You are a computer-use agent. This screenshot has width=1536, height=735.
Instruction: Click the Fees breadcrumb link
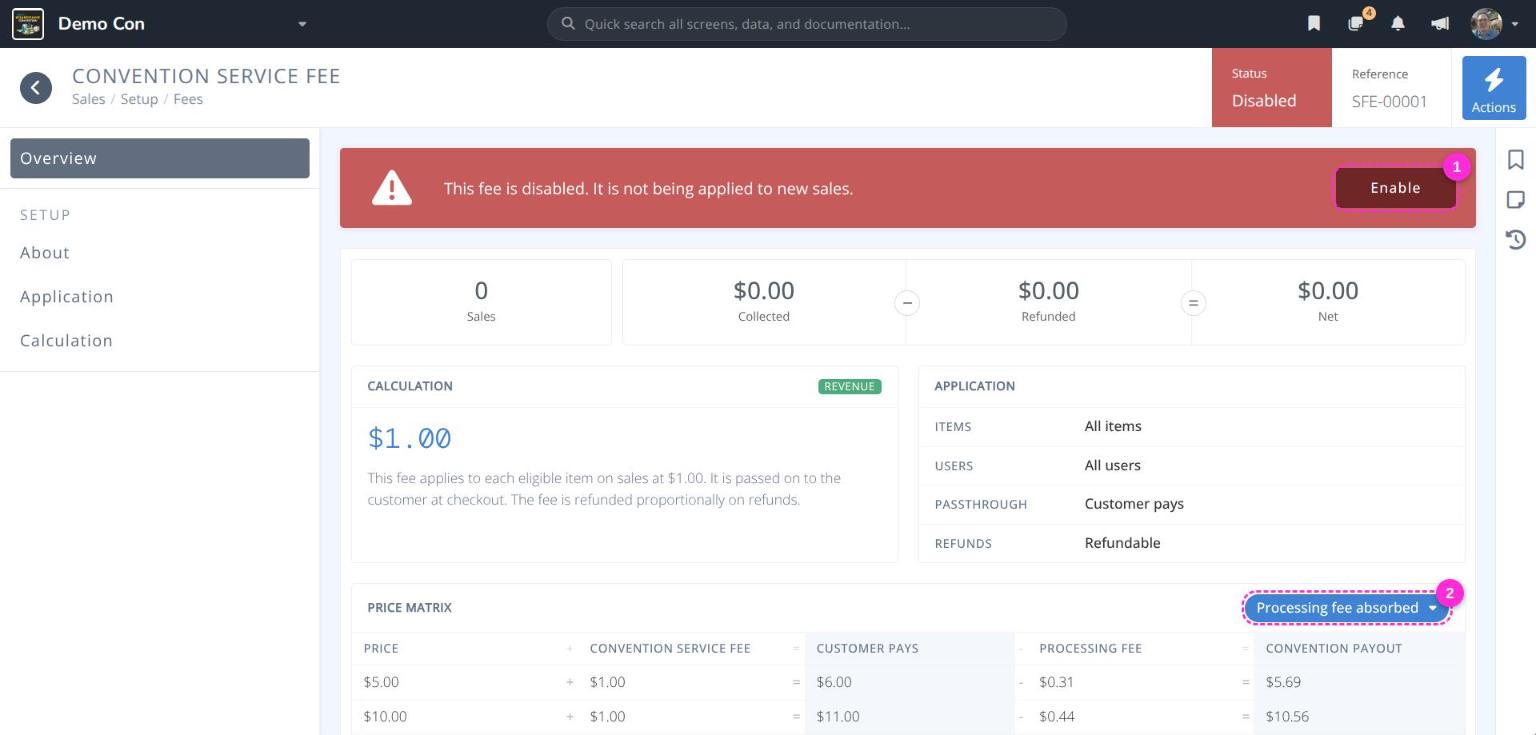tap(188, 99)
